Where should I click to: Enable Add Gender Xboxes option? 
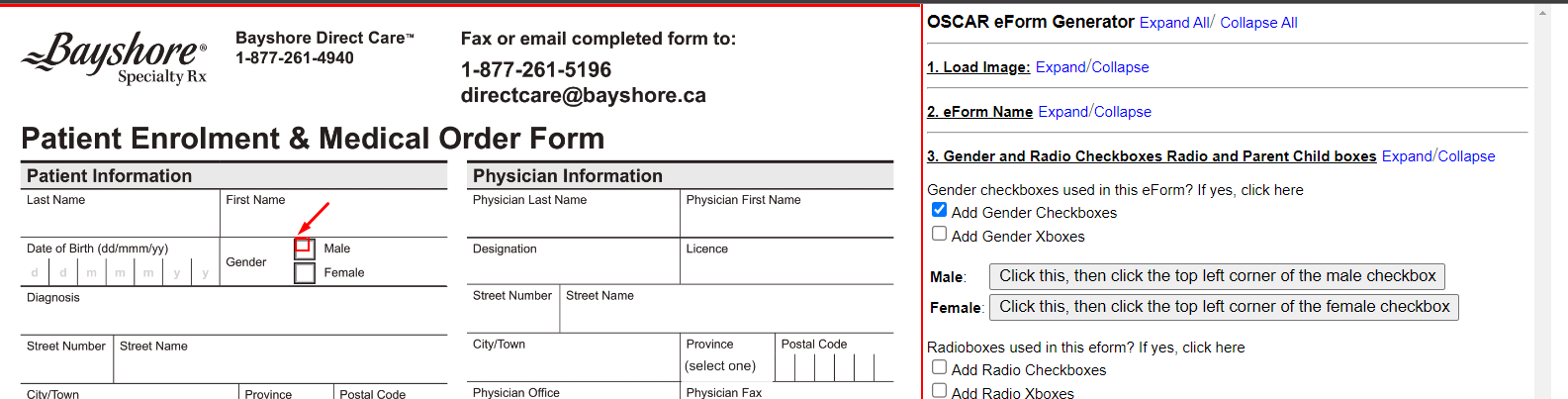pos(939,234)
